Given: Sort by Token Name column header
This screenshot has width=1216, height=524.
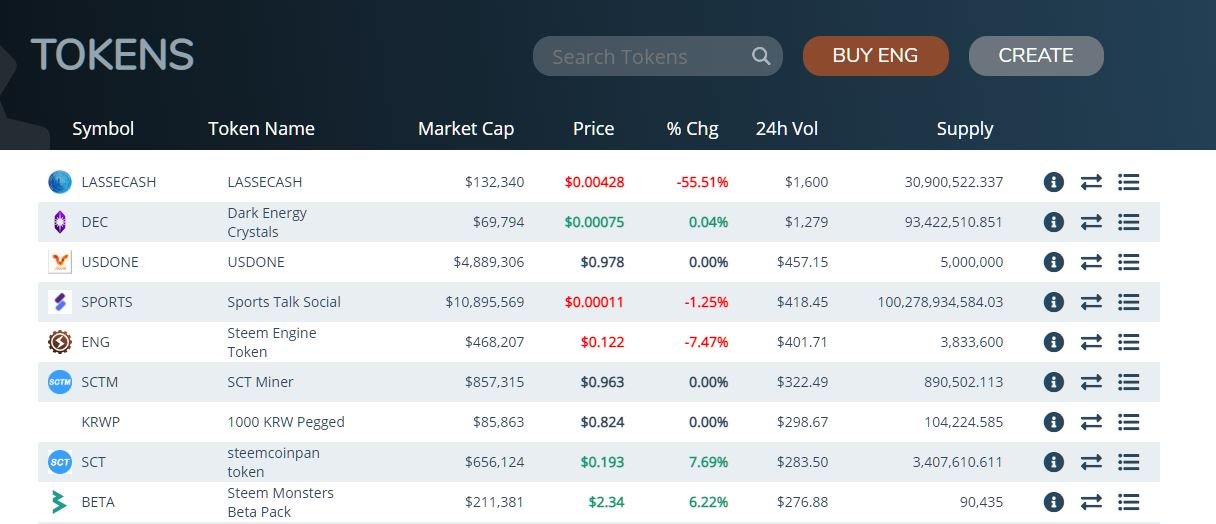Looking at the screenshot, I should point(261,128).
